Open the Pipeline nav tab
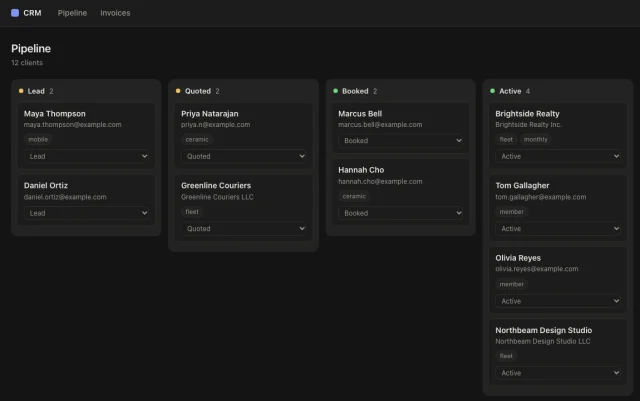The image size is (640, 401). tap(72, 13)
